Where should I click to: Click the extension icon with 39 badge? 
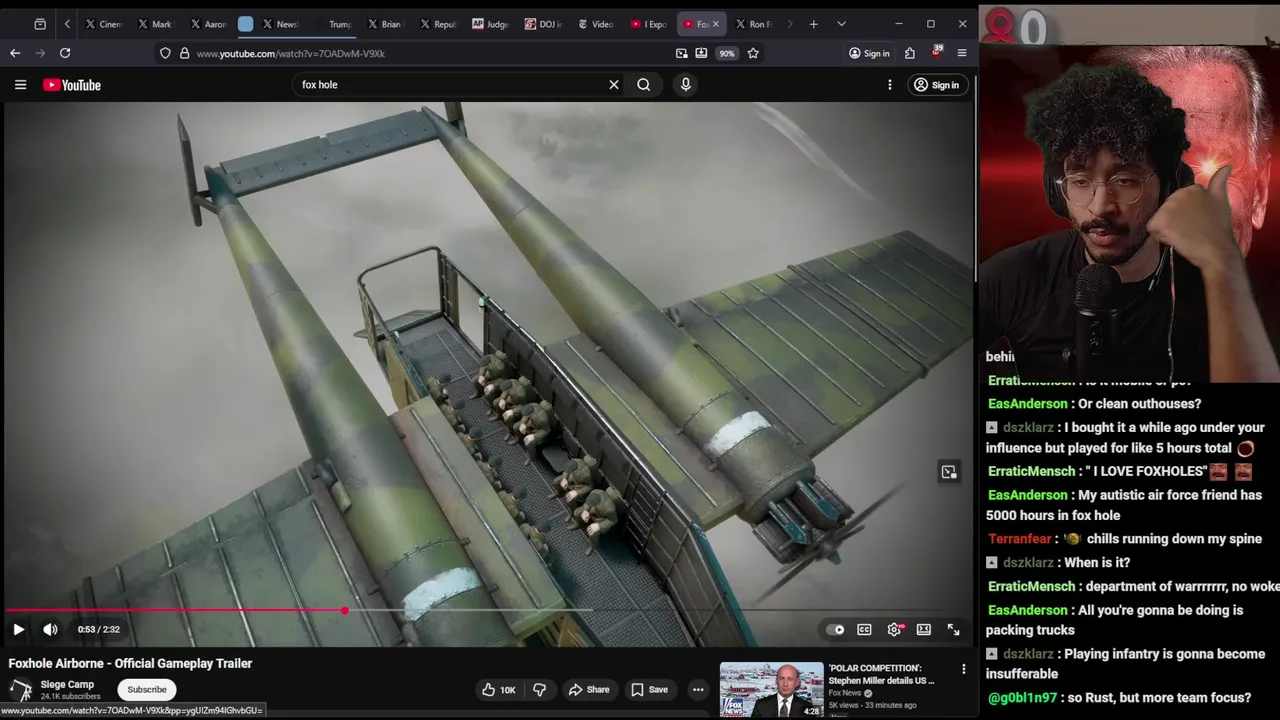click(x=936, y=52)
